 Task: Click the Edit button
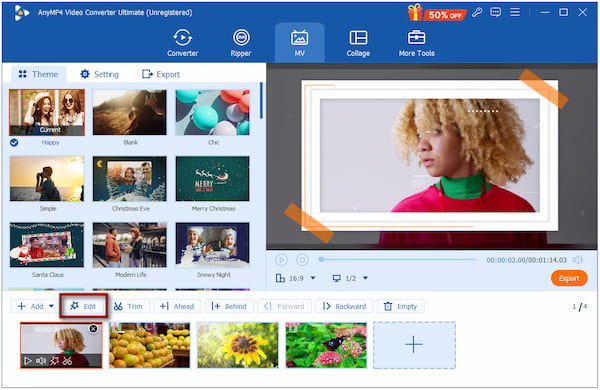pos(83,306)
